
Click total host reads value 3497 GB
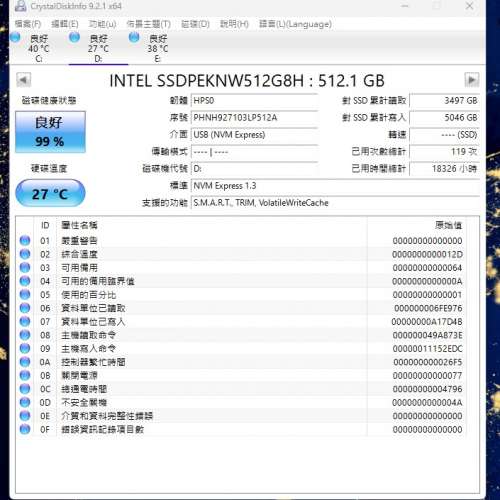click(x=445, y=101)
